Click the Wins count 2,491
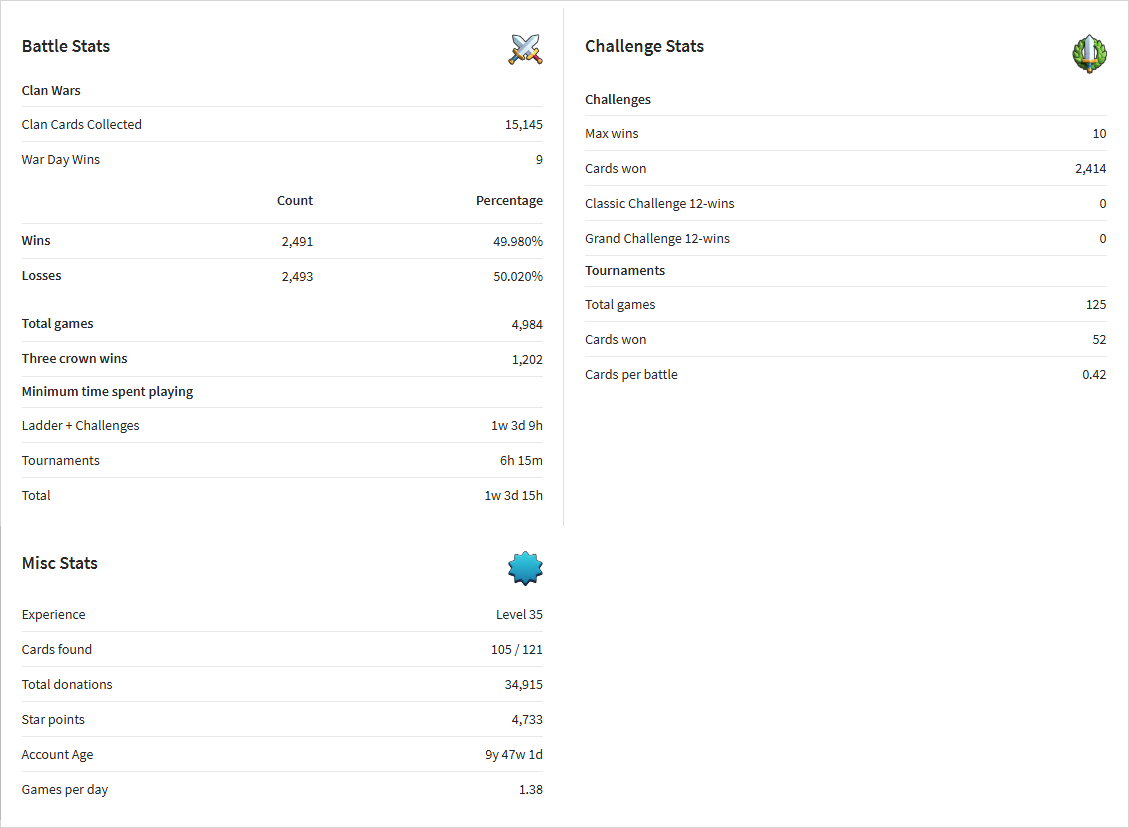This screenshot has width=1129, height=828. [297, 241]
